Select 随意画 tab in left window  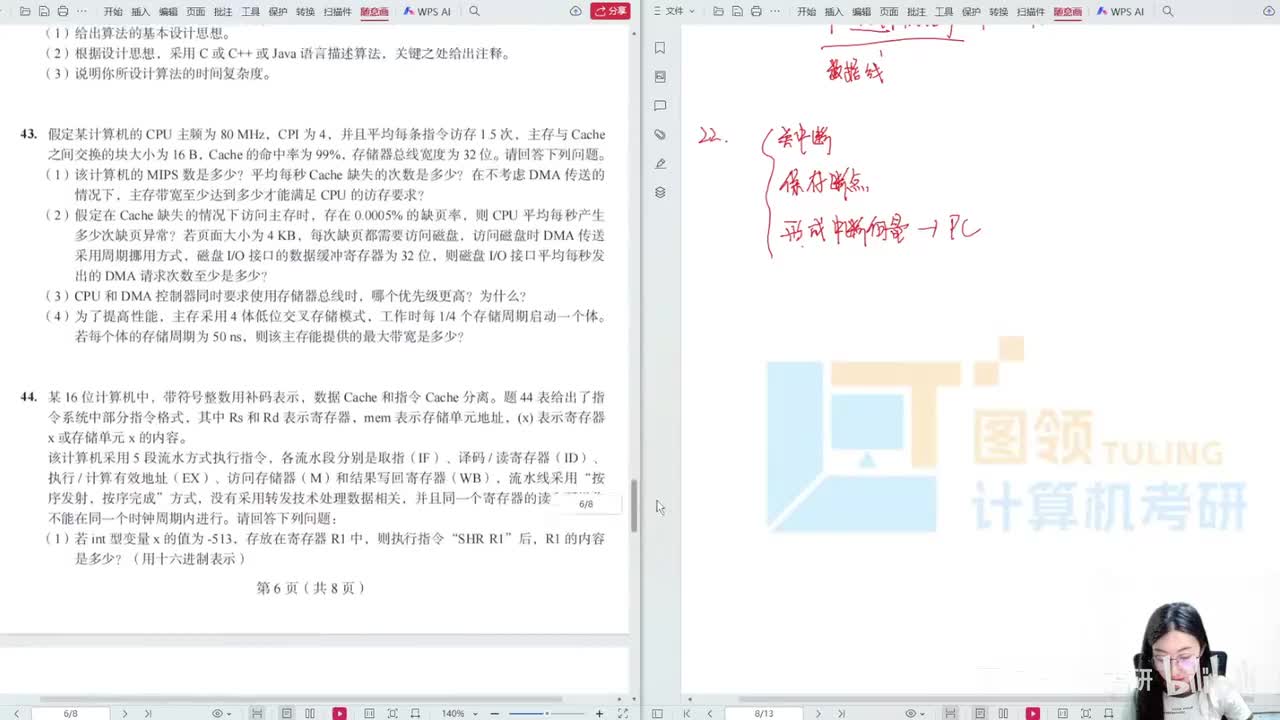[374, 12]
